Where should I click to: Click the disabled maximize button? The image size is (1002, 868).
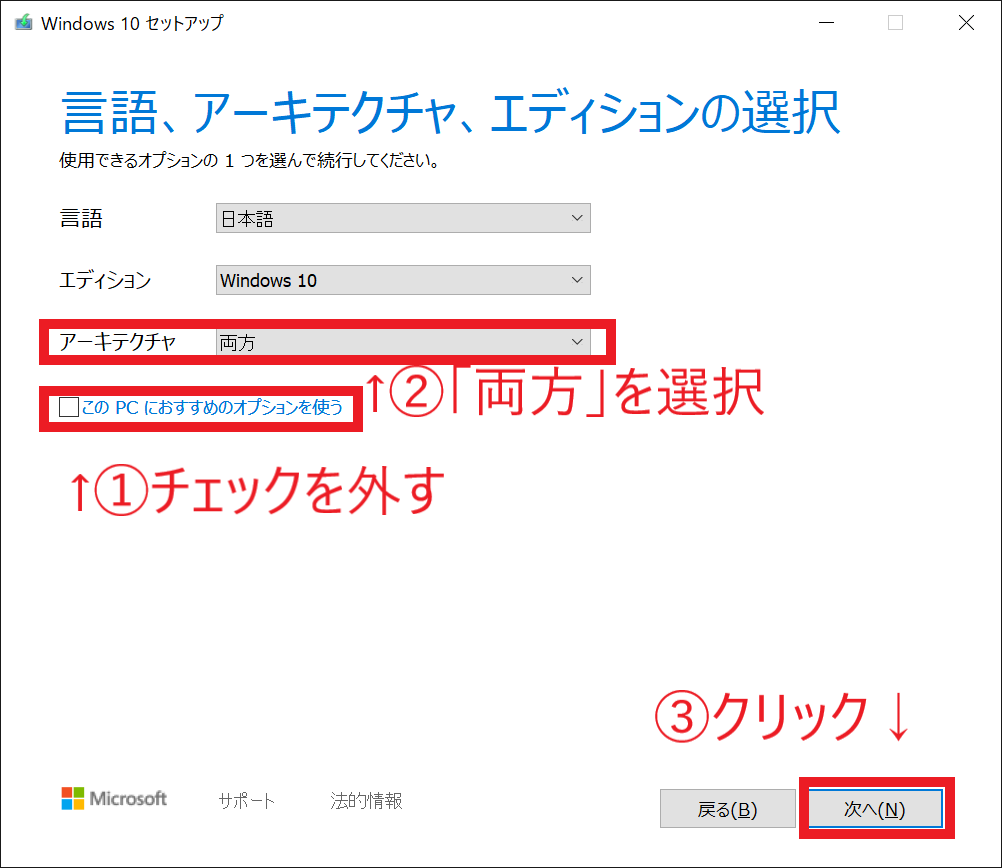click(895, 23)
